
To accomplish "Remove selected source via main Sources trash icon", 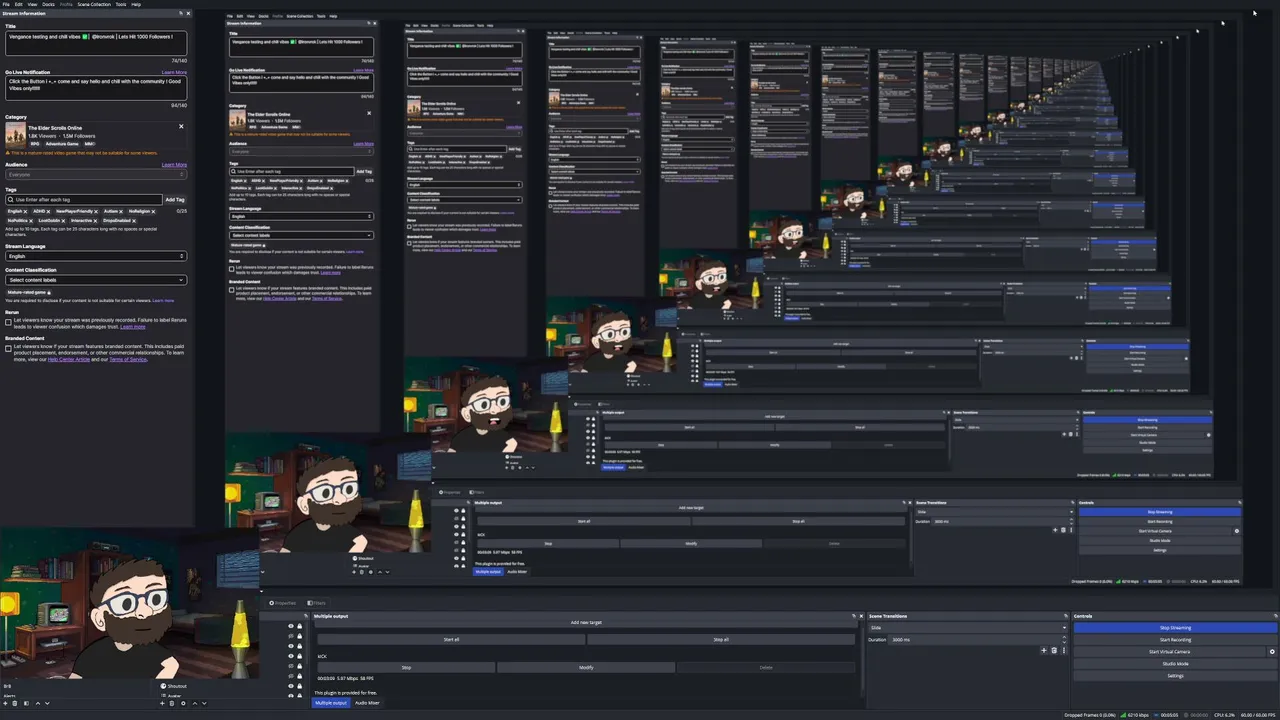I will (x=172, y=703).
